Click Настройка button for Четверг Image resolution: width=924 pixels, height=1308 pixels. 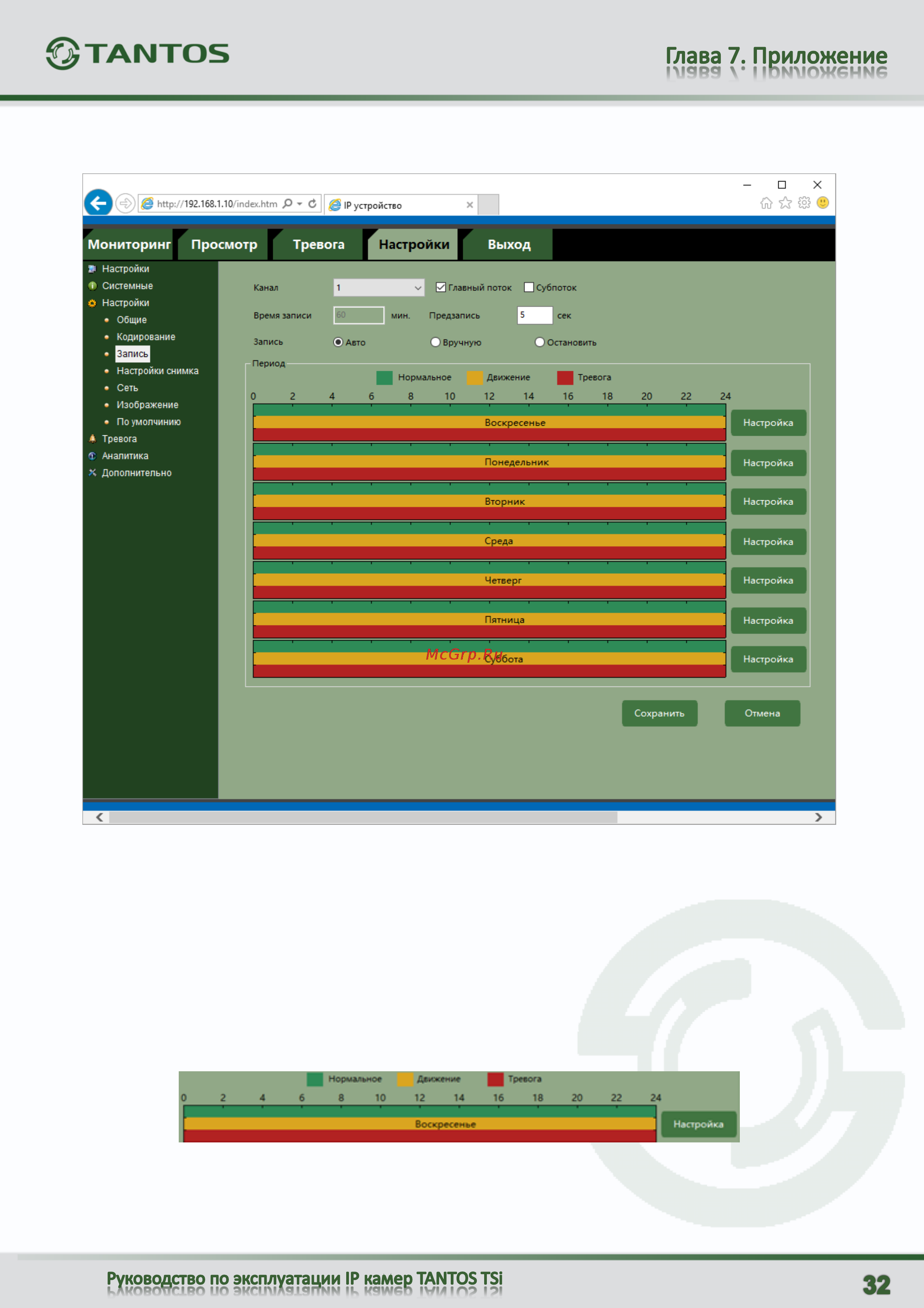pos(768,580)
